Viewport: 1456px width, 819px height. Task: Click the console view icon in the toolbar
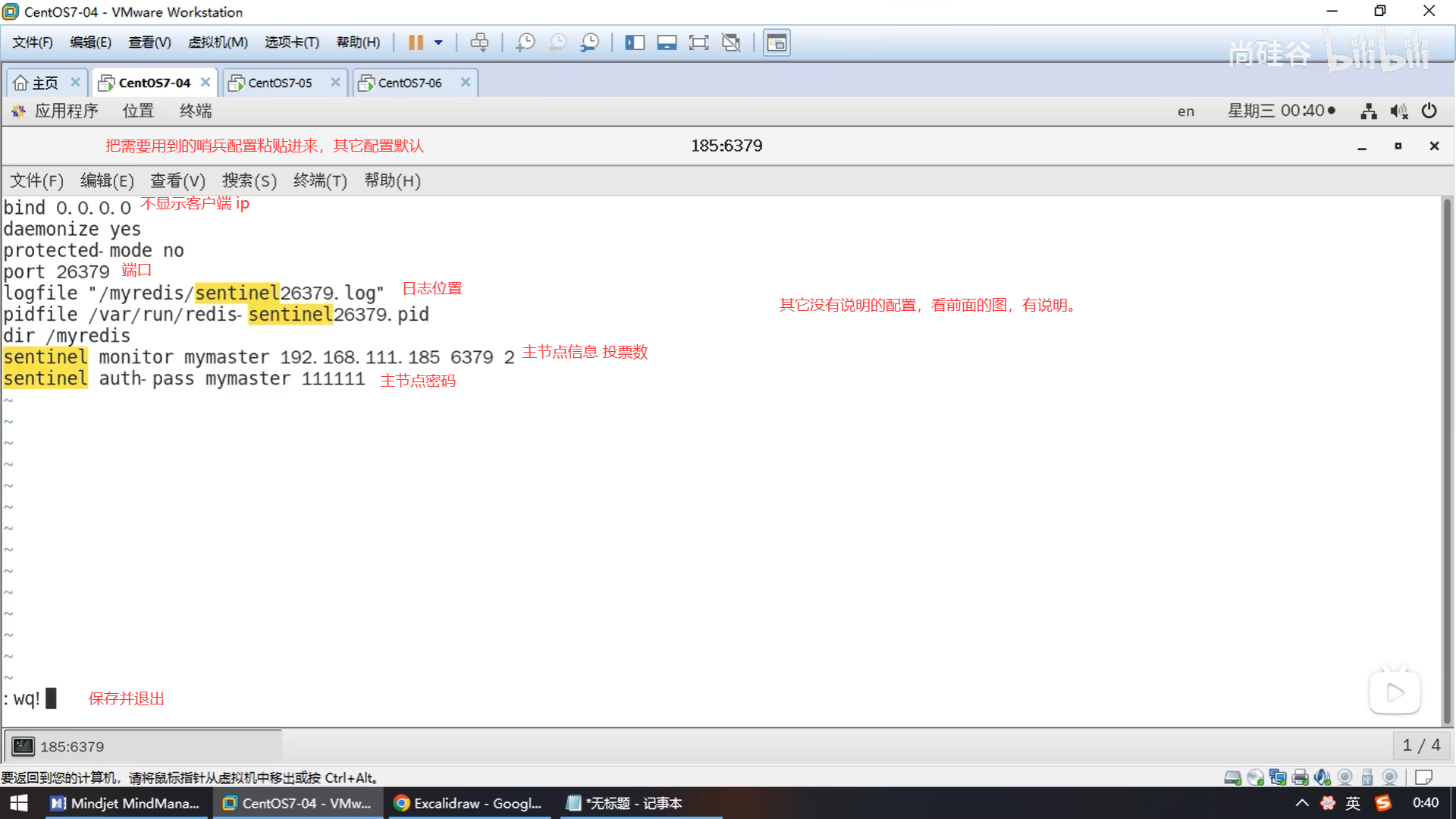pos(777,42)
